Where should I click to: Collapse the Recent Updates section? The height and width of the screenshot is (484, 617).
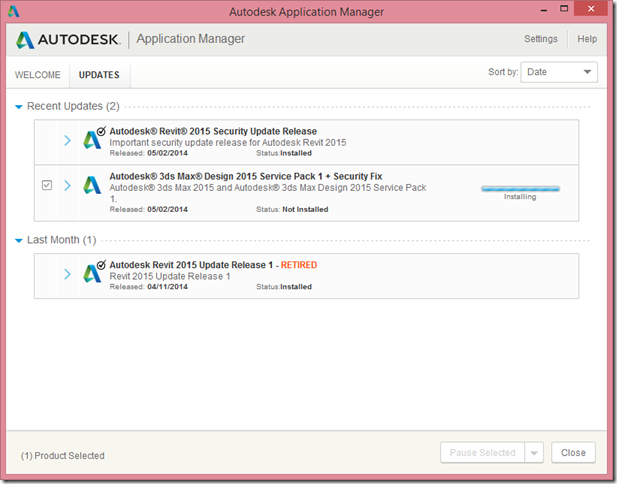[18, 106]
